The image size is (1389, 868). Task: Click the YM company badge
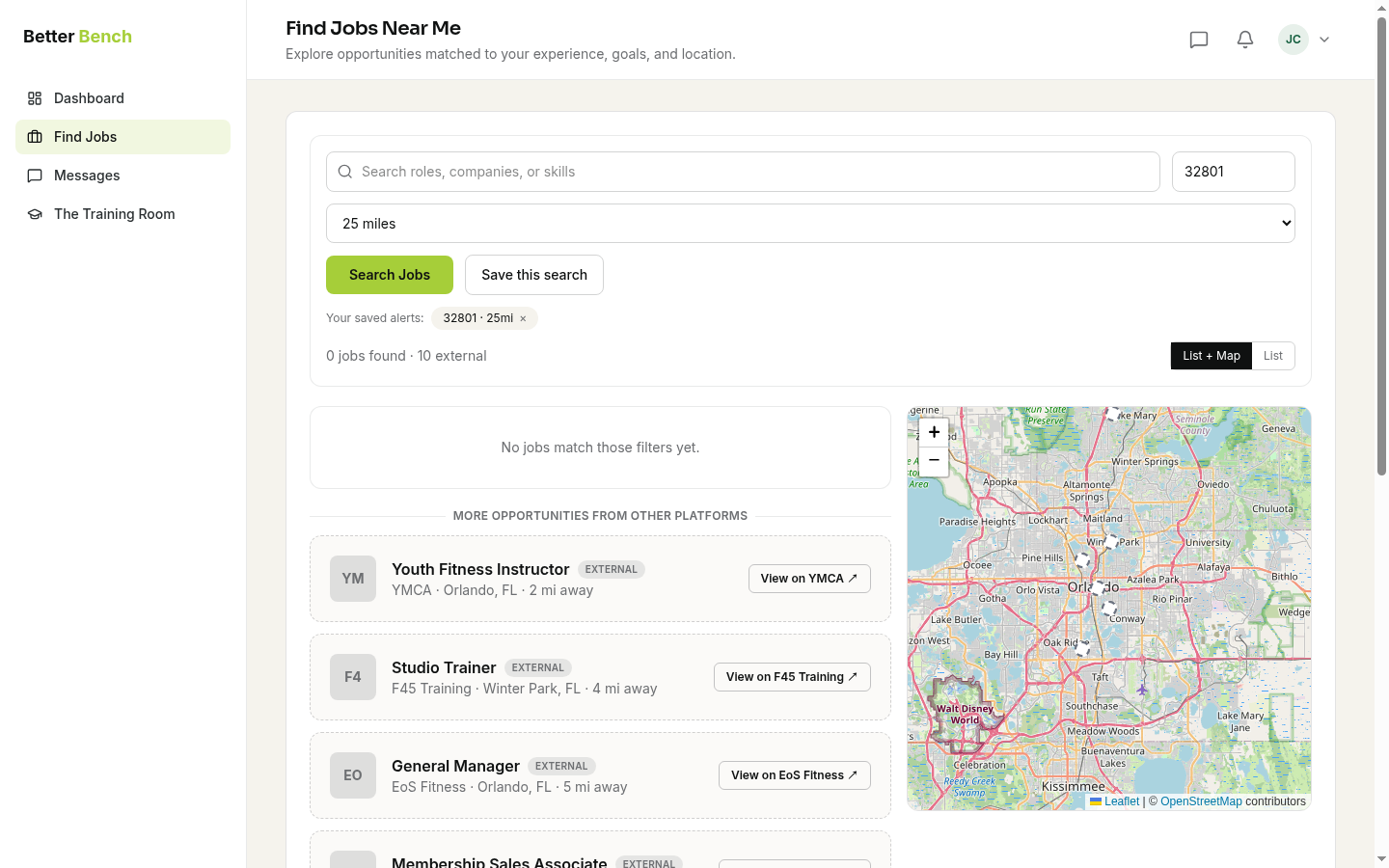(x=353, y=579)
